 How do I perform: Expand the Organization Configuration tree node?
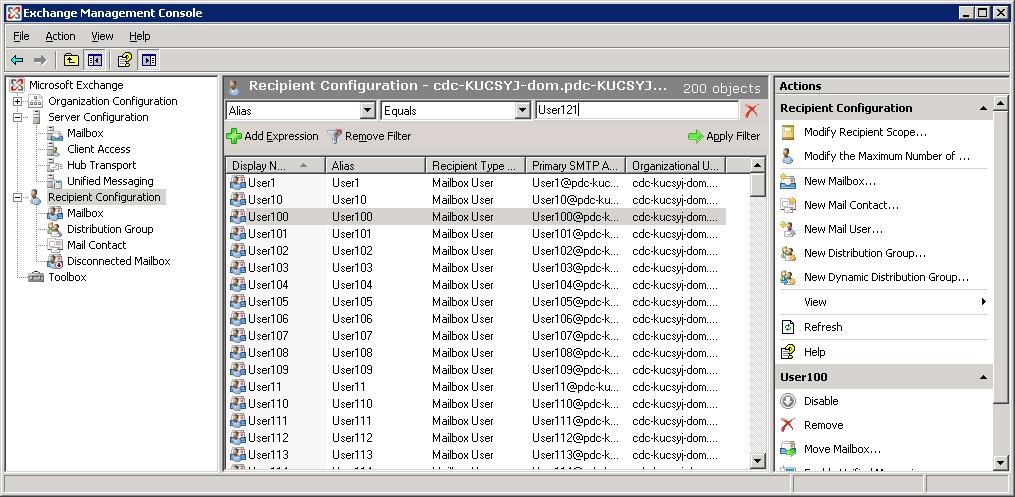point(17,101)
